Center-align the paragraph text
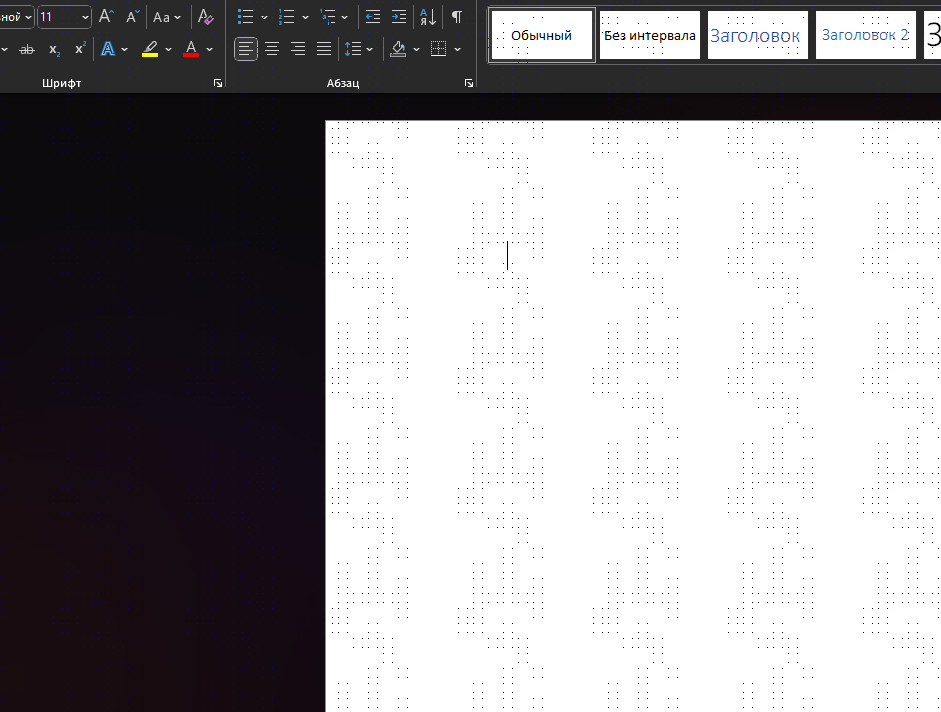The height and width of the screenshot is (712, 941). (x=272, y=48)
